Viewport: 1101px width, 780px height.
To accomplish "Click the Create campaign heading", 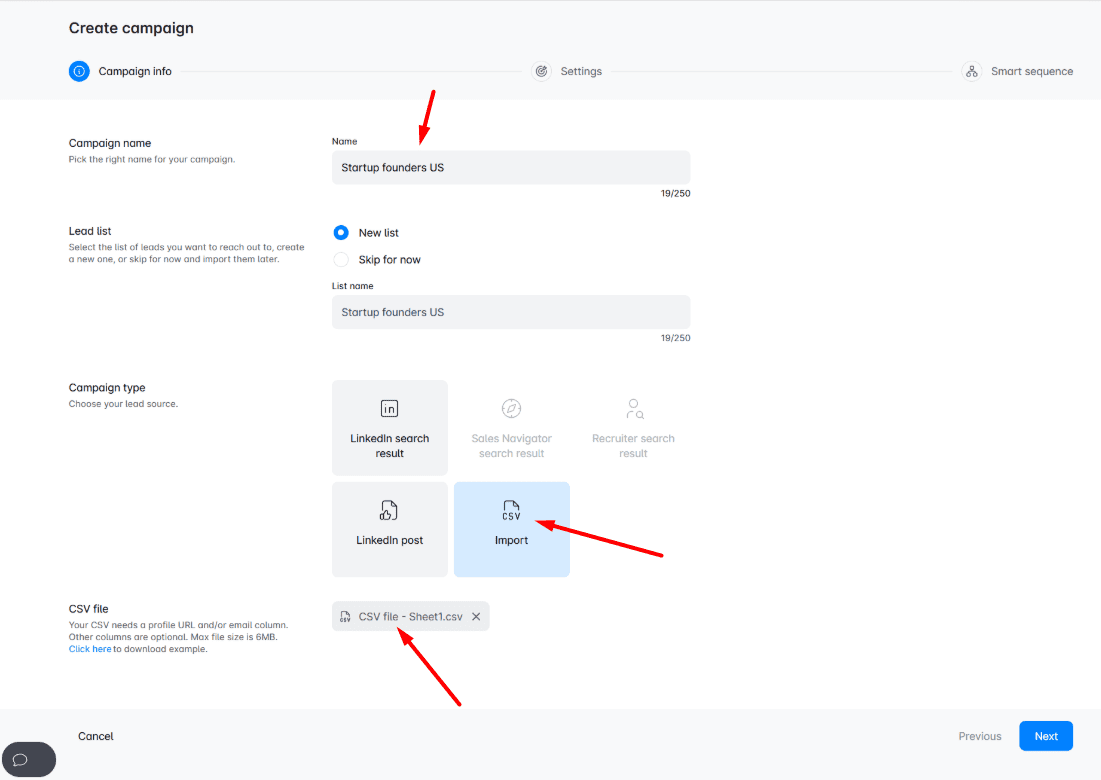I will 131,28.
